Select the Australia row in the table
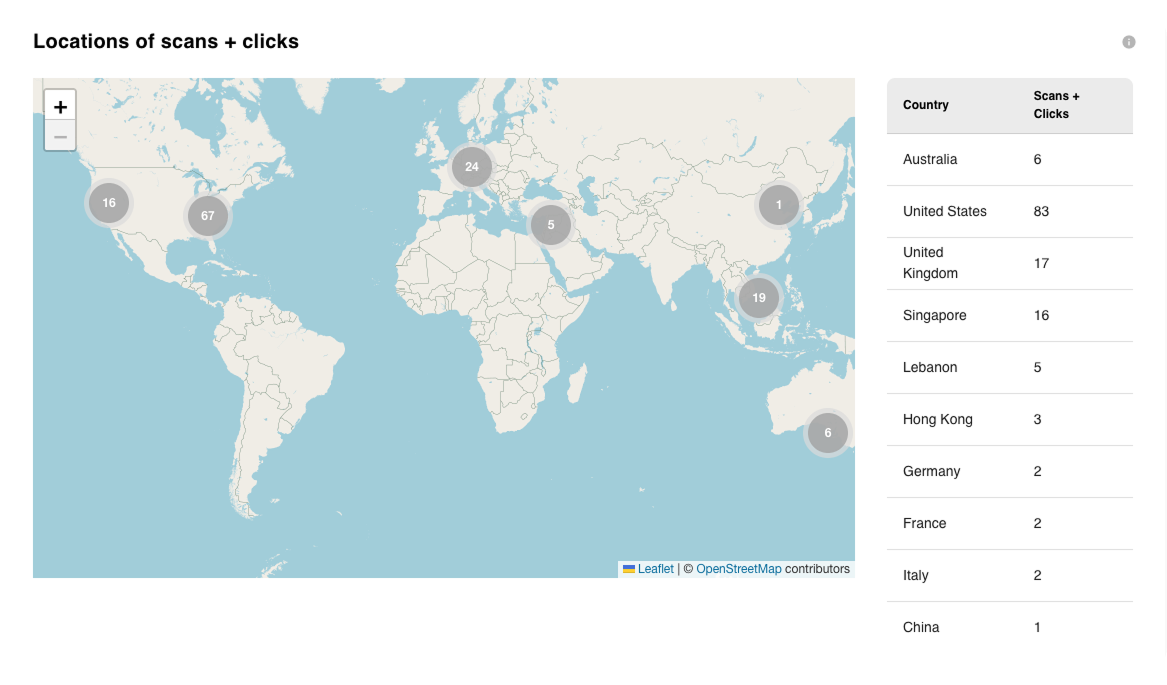This screenshot has height=685, width=1167. pos(1010,159)
